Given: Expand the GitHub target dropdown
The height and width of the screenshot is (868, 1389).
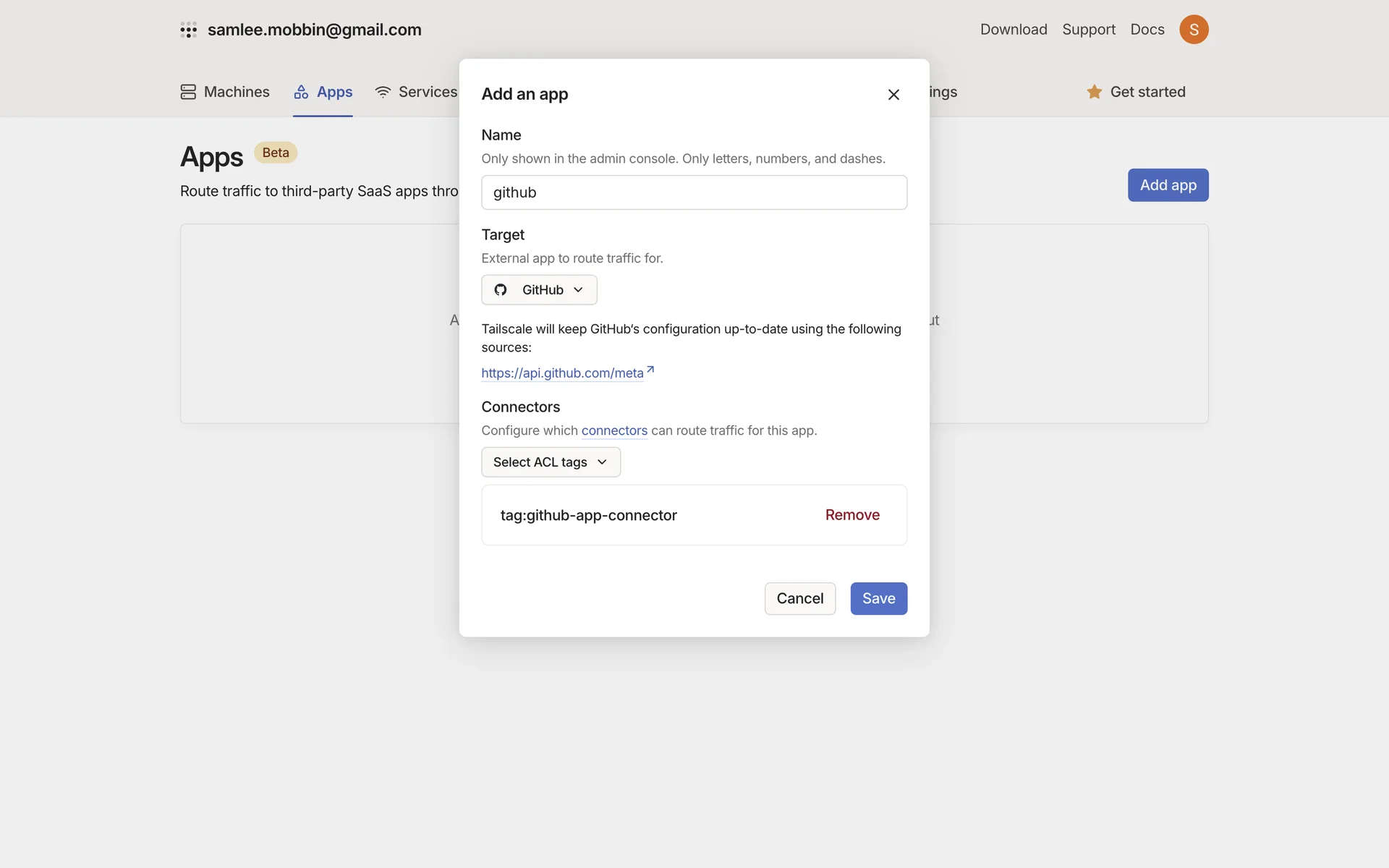Looking at the screenshot, I should (539, 290).
